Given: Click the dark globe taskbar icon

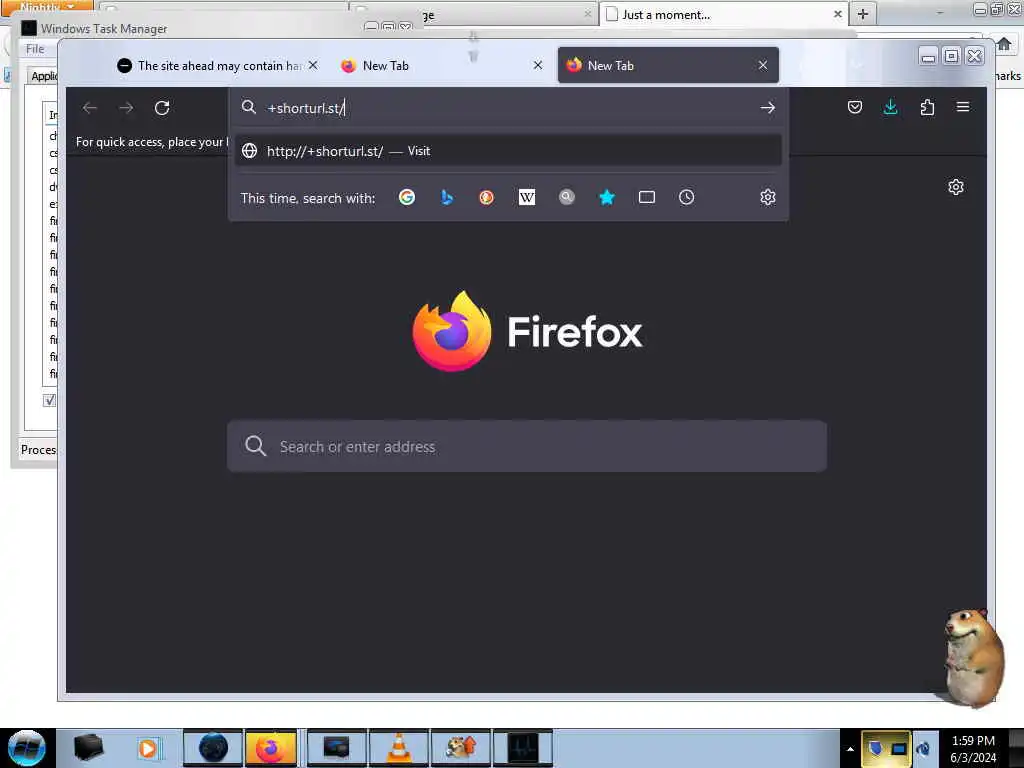Looking at the screenshot, I should [x=213, y=748].
